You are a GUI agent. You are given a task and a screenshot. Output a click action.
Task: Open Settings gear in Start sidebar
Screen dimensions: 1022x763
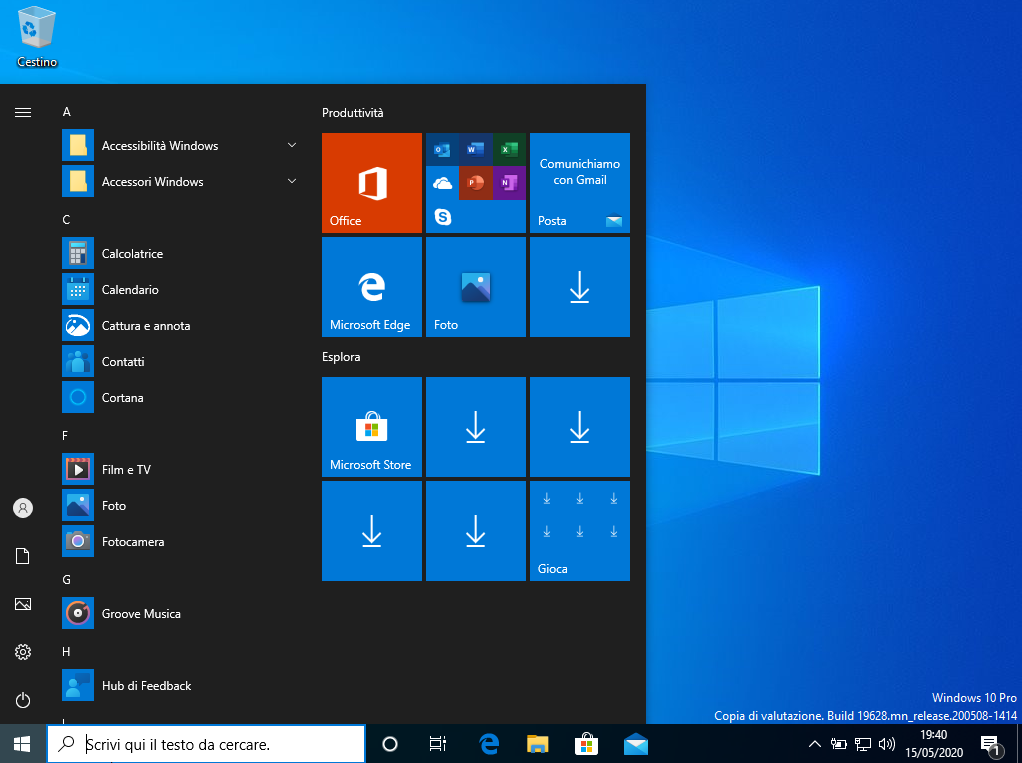23,652
